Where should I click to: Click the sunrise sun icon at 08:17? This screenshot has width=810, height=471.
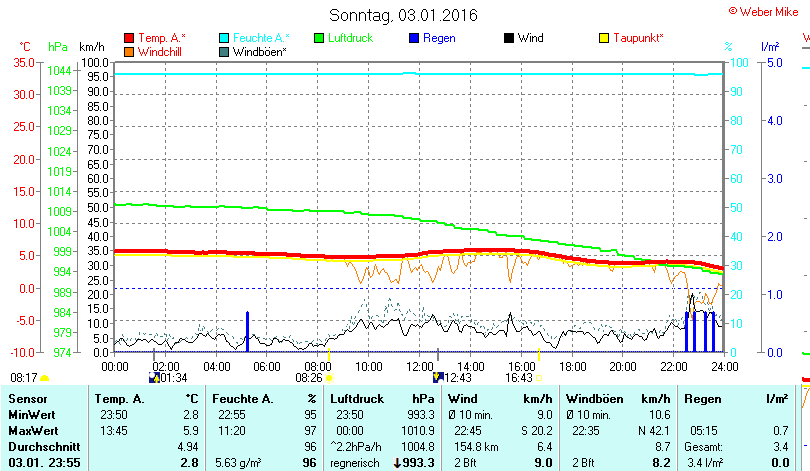pyautogui.click(x=44, y=379)
